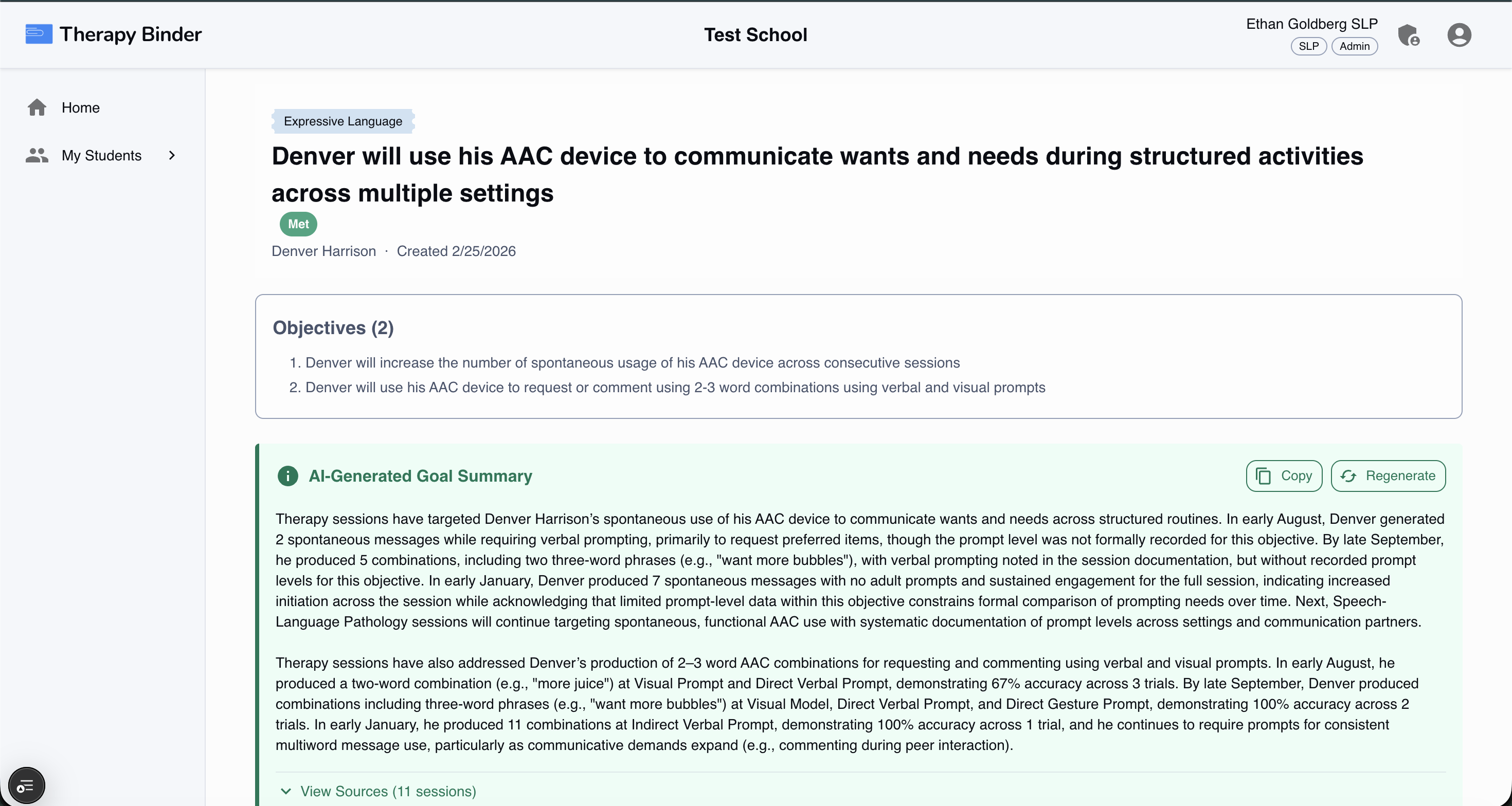Click the My Students people icon
This screenshot has width=1512, height=806.
point(37,155)
